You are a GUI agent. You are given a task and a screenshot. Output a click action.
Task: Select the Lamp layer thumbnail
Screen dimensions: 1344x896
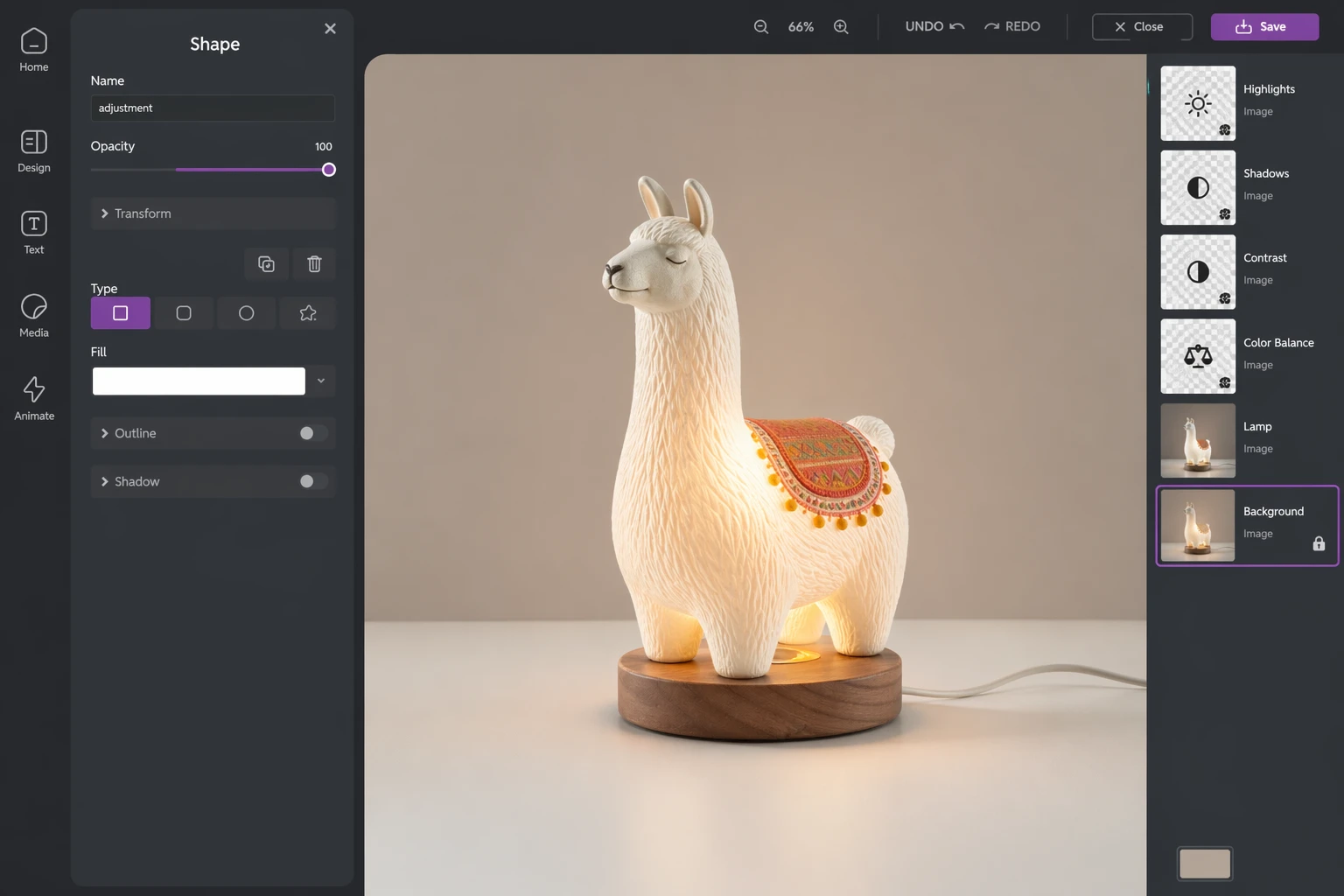(1197, 440)
